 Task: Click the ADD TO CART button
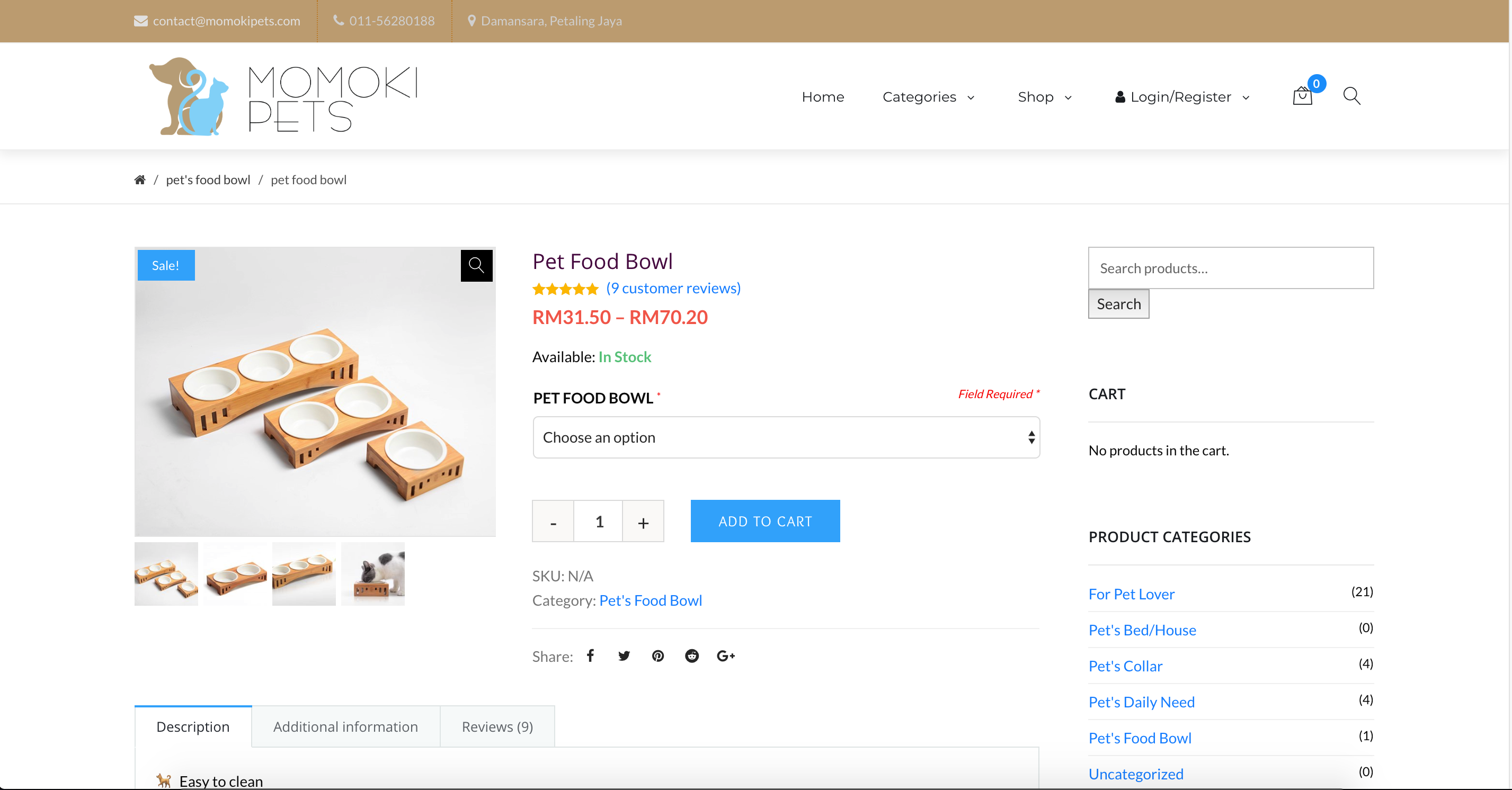click(765, 522)
